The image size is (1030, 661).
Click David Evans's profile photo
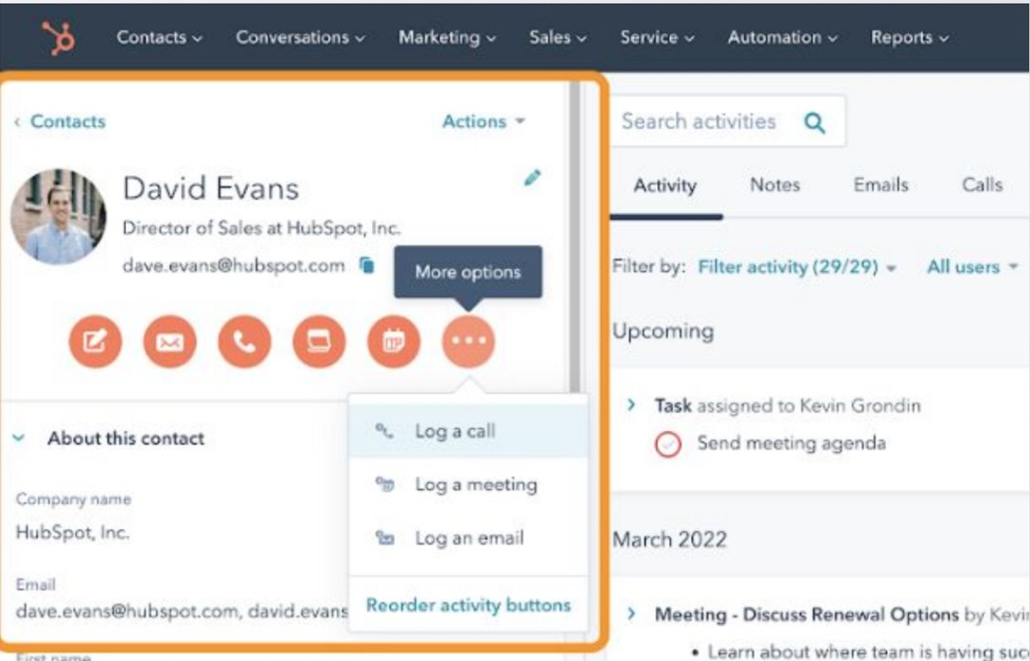(58, 216)
